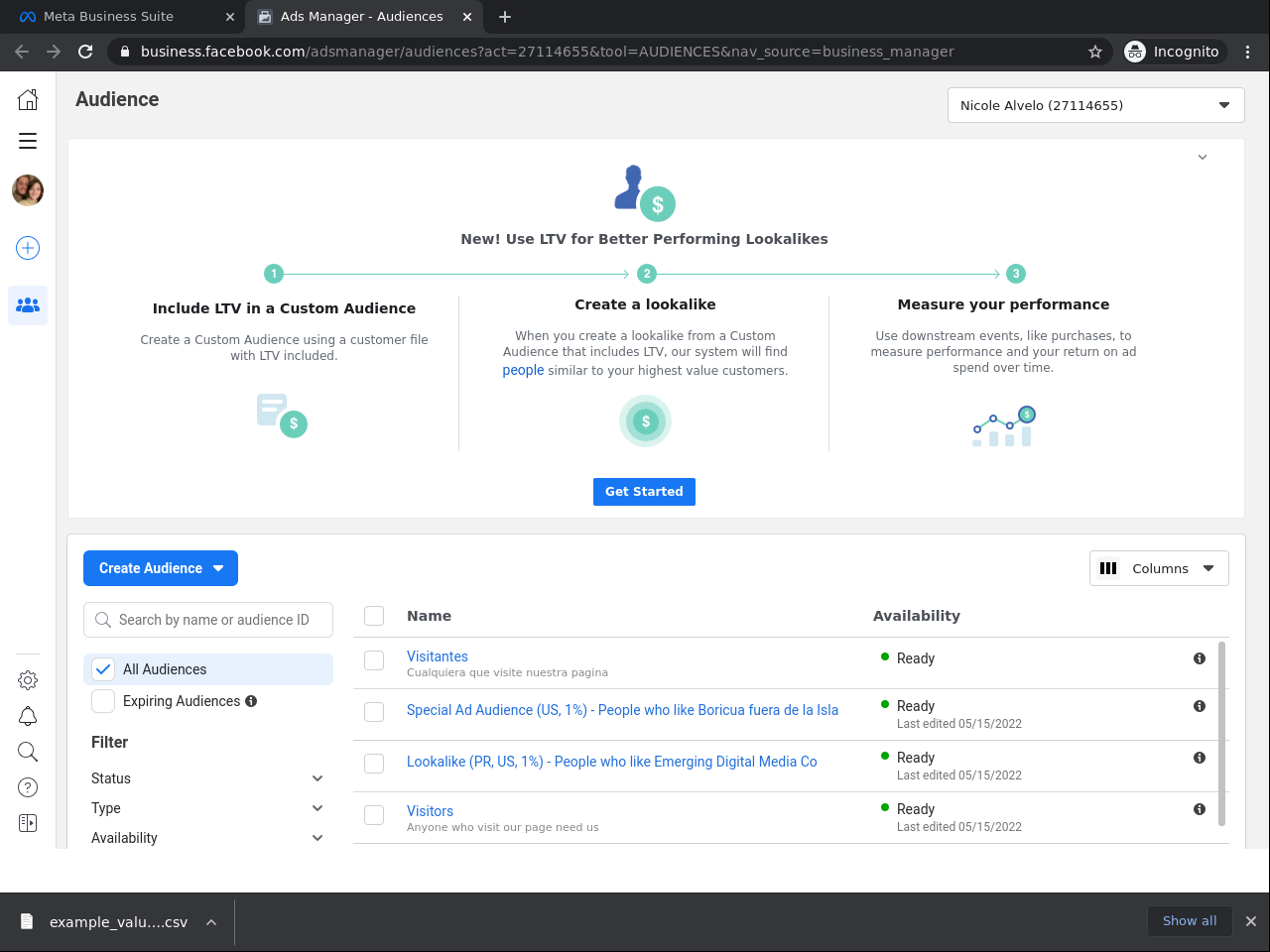1270x952 pixels.
Task: Click Show all downloads button
Action: click(x=1190, y=921)
